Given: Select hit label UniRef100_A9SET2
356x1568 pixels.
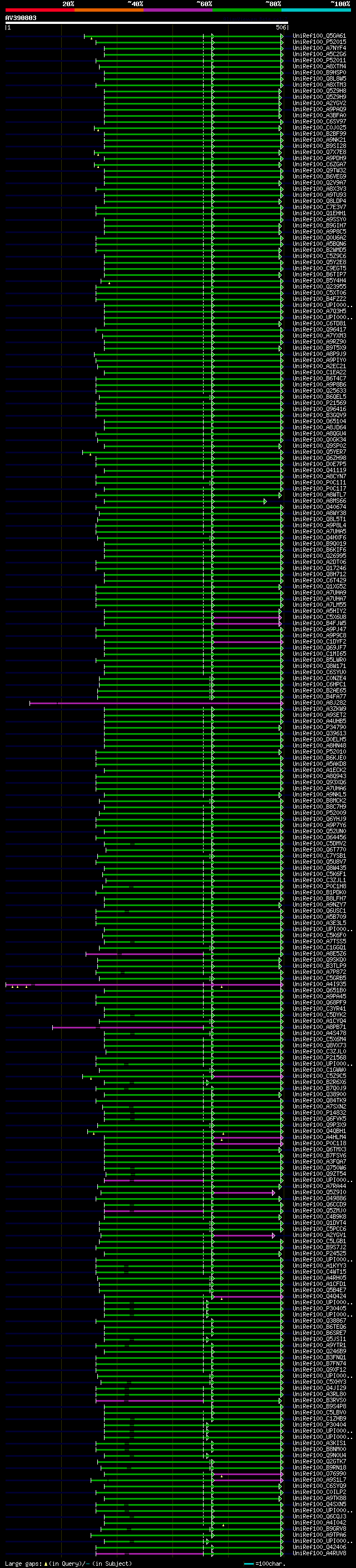Looking at the screenshot, I should coord(319,715).
